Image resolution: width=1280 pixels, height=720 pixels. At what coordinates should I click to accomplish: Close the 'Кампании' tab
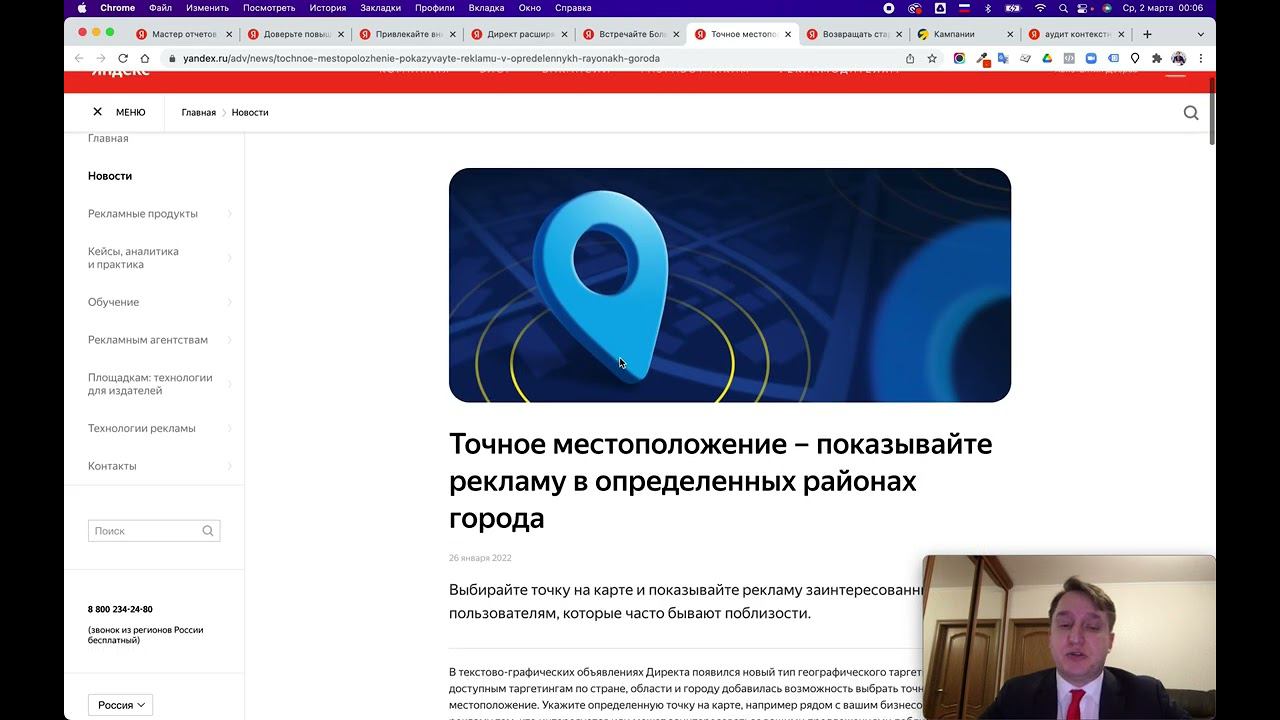coord(1011,34)
